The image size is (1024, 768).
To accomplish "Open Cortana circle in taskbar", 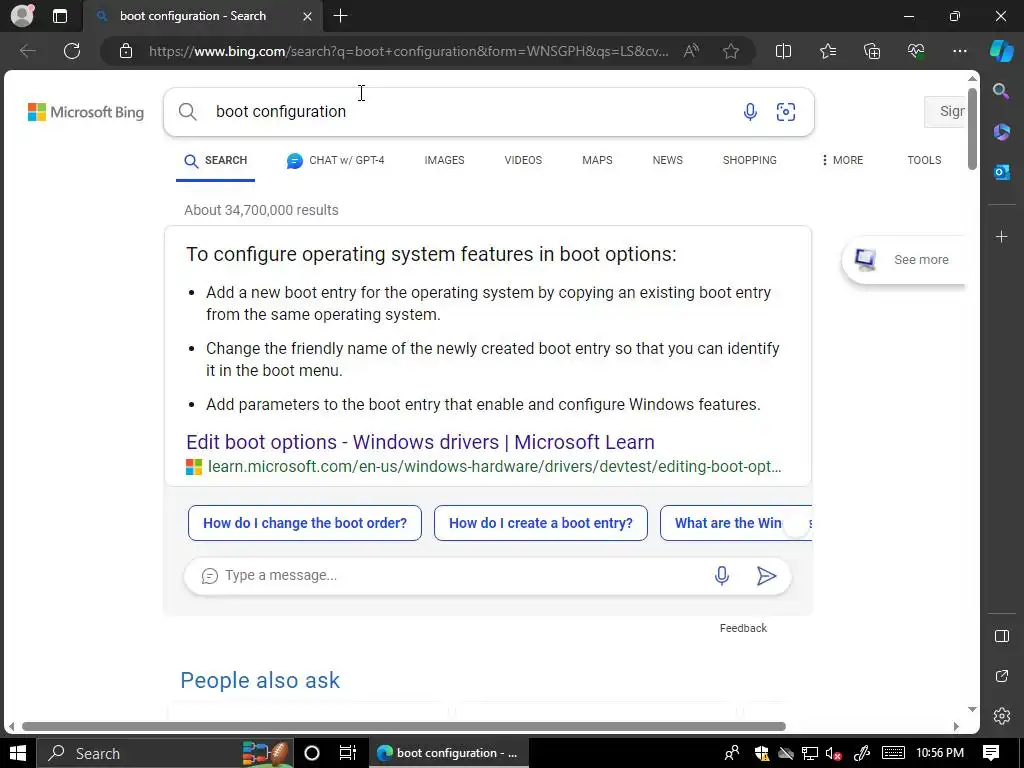I will (x=312, y=753).
